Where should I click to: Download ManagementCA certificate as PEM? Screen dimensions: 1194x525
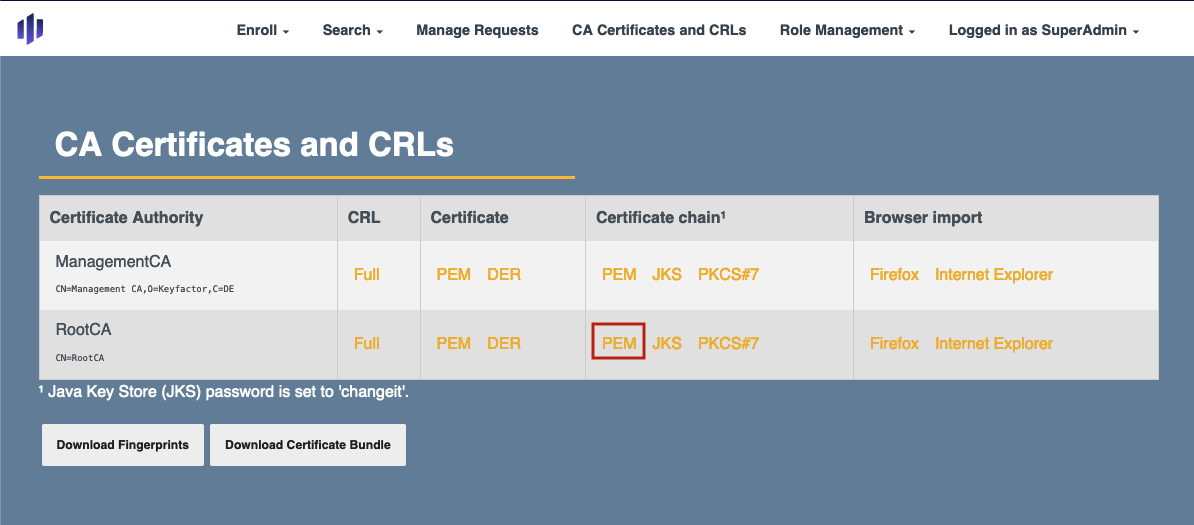point(453,274)
